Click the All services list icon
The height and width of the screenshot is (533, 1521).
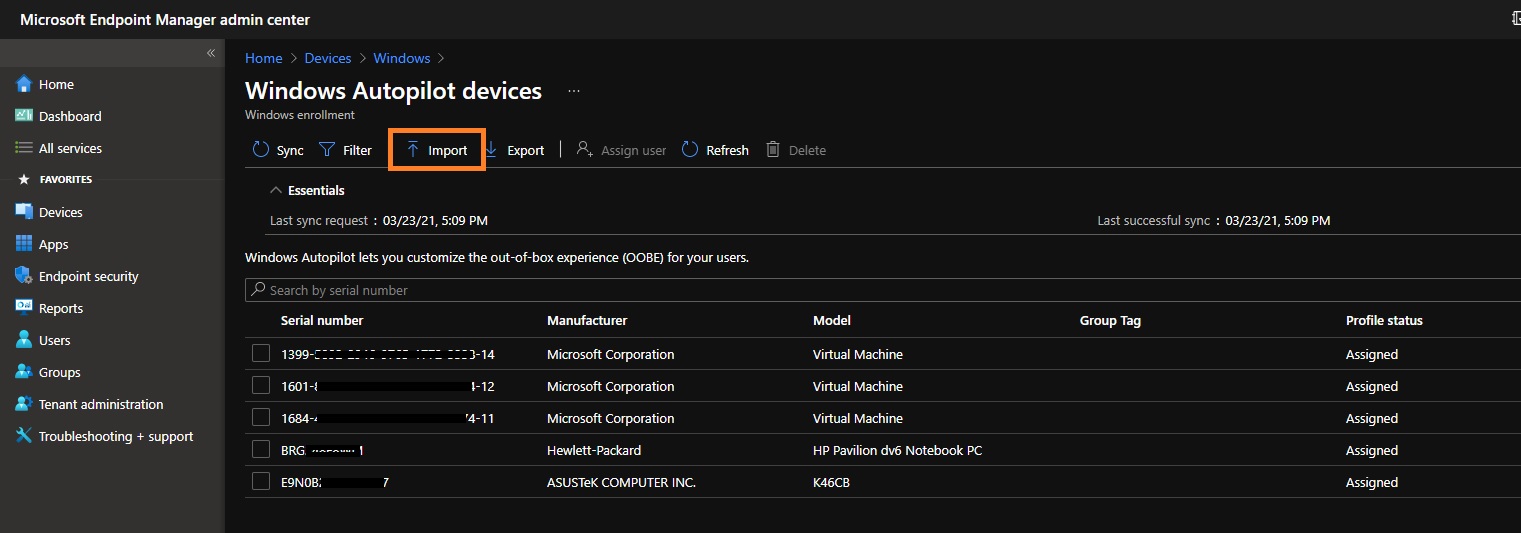(x=24, y=148)
